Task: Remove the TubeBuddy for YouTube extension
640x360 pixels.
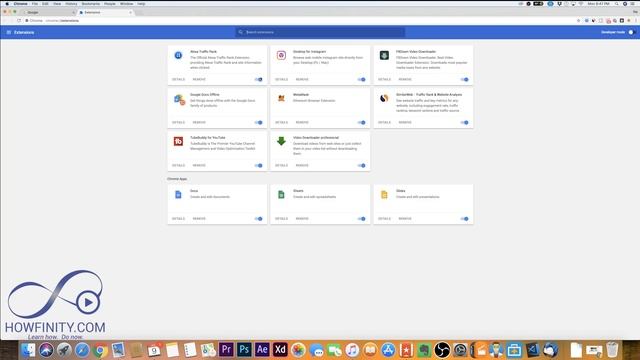Action: click(199, 166)
